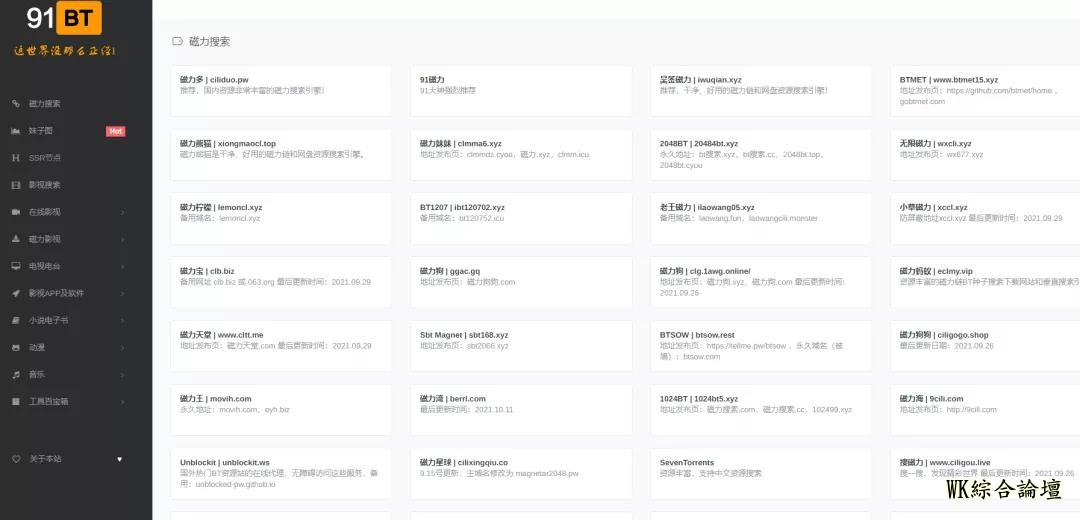Open the 磁力妹妹 | clmma6.xyz card
The height and width of the screenshot is (520, 1080).
coord(521,155)
